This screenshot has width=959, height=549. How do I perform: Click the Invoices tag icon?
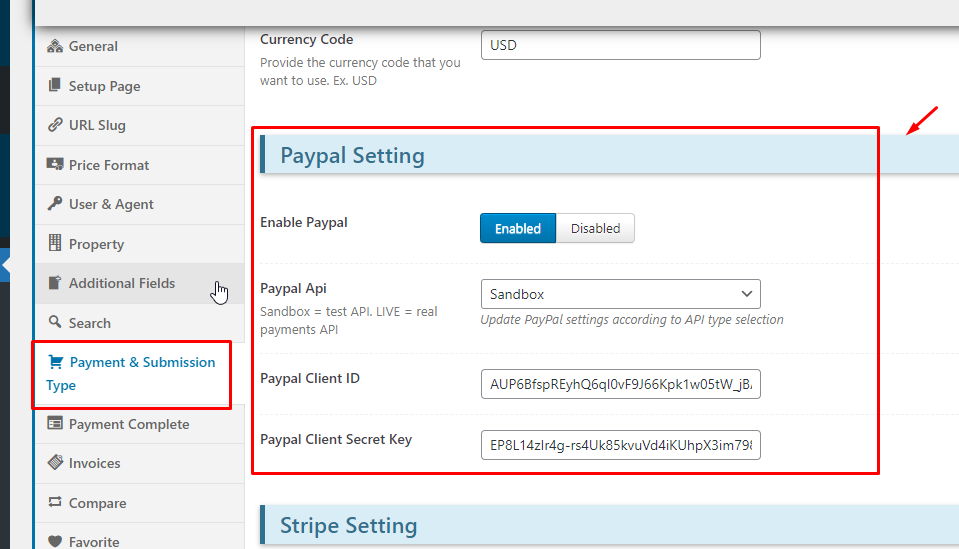pyautogui.click(x=55, y=462)
